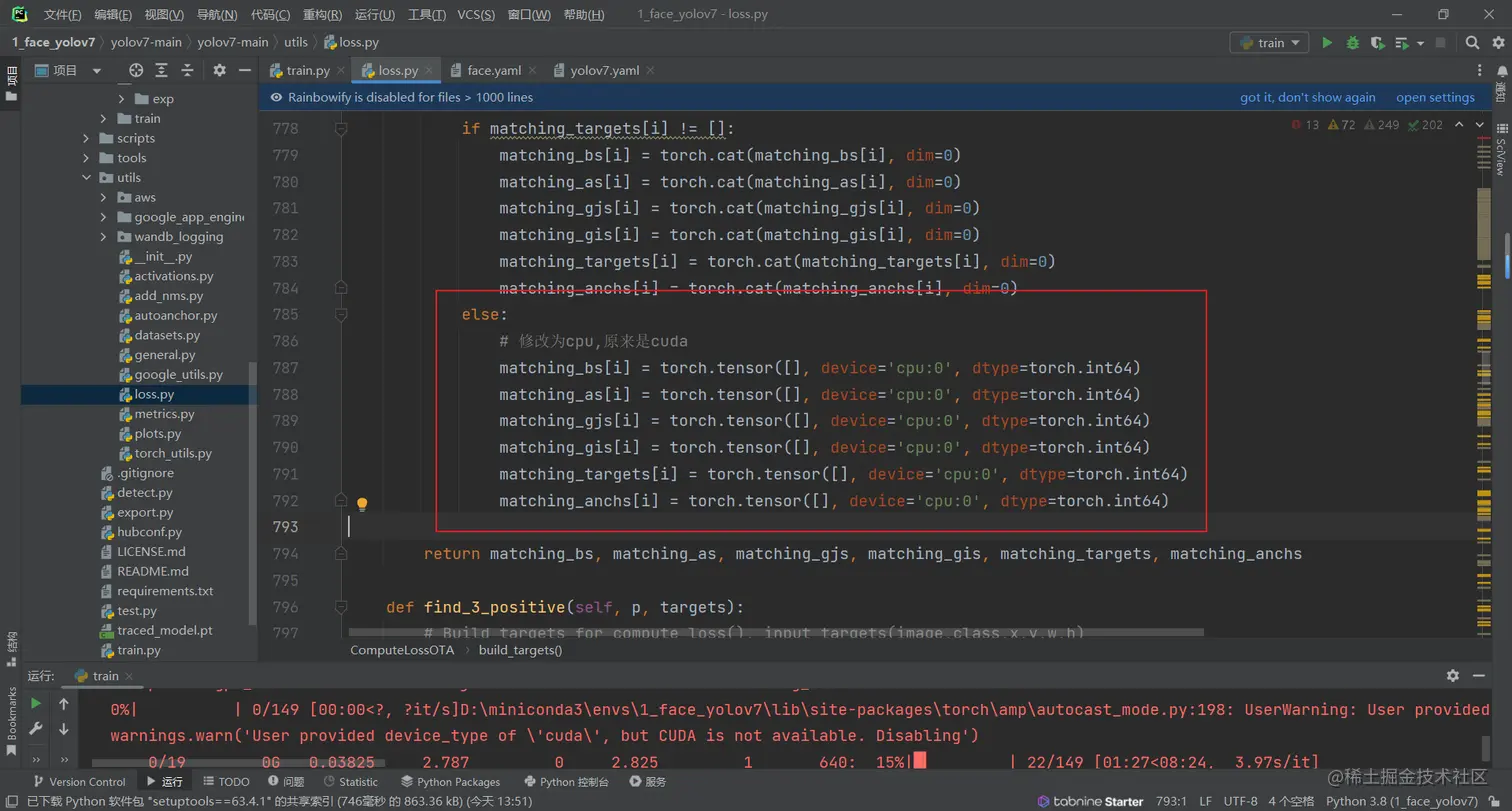The width and height of the screenshot is (1512, 811).
Task: Start debugging with the green bug icon
Action: click(1353, 43)
